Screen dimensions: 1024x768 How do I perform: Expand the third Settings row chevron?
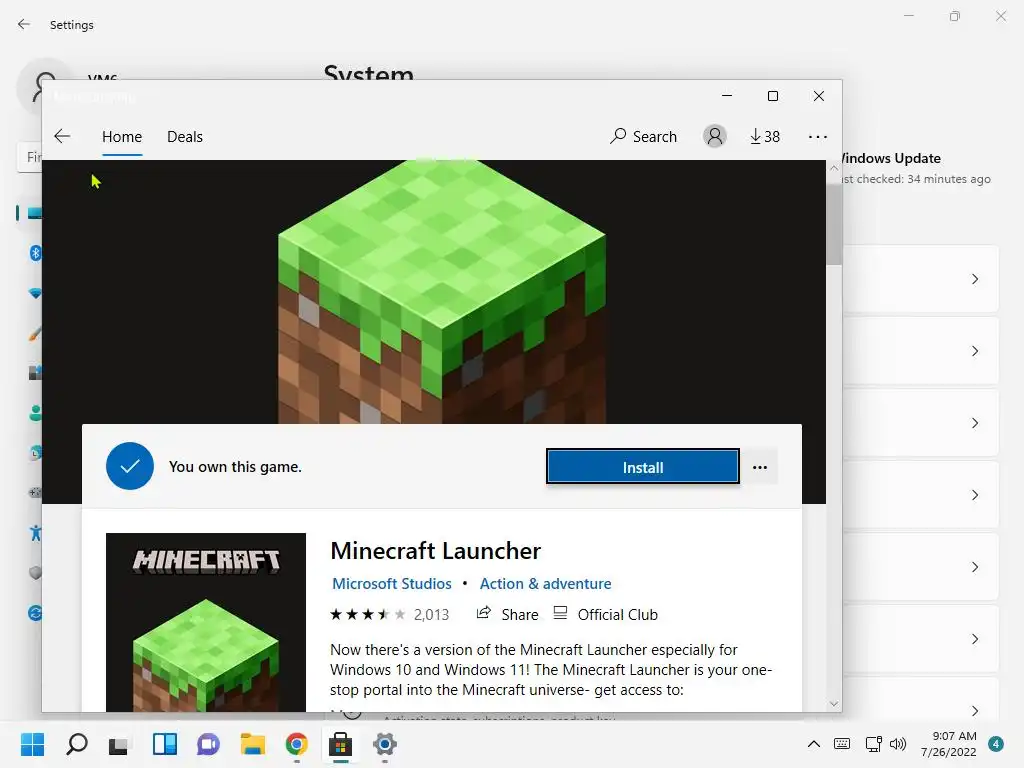point(975,423)
